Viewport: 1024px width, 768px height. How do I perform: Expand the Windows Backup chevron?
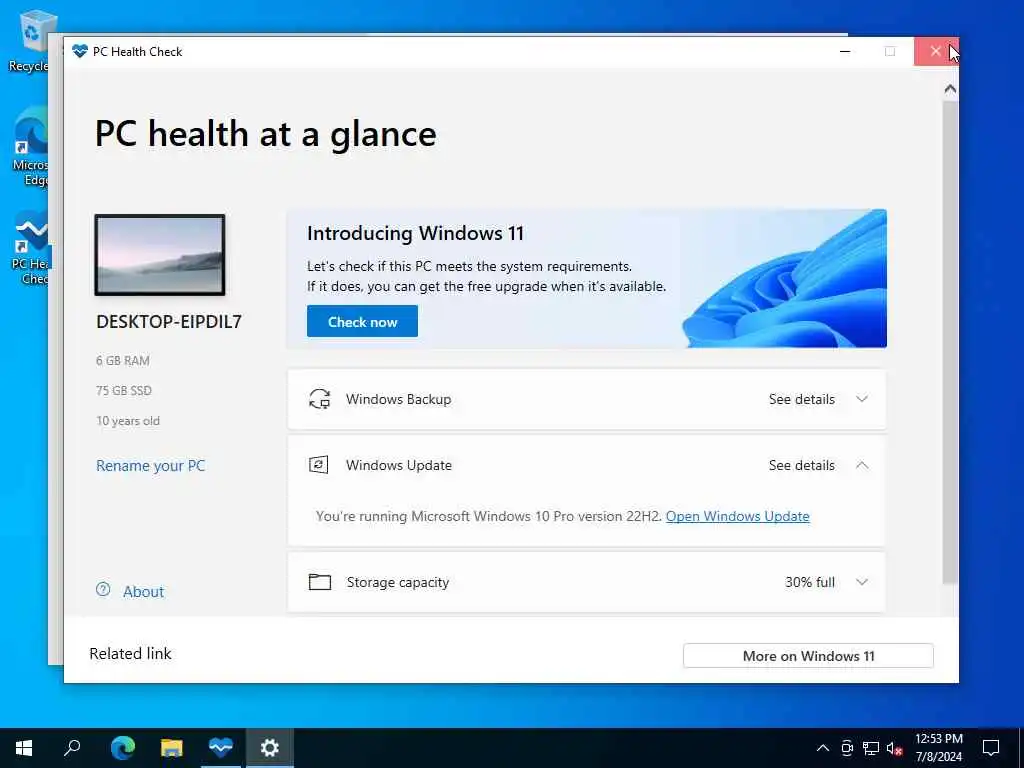[862, 399]
